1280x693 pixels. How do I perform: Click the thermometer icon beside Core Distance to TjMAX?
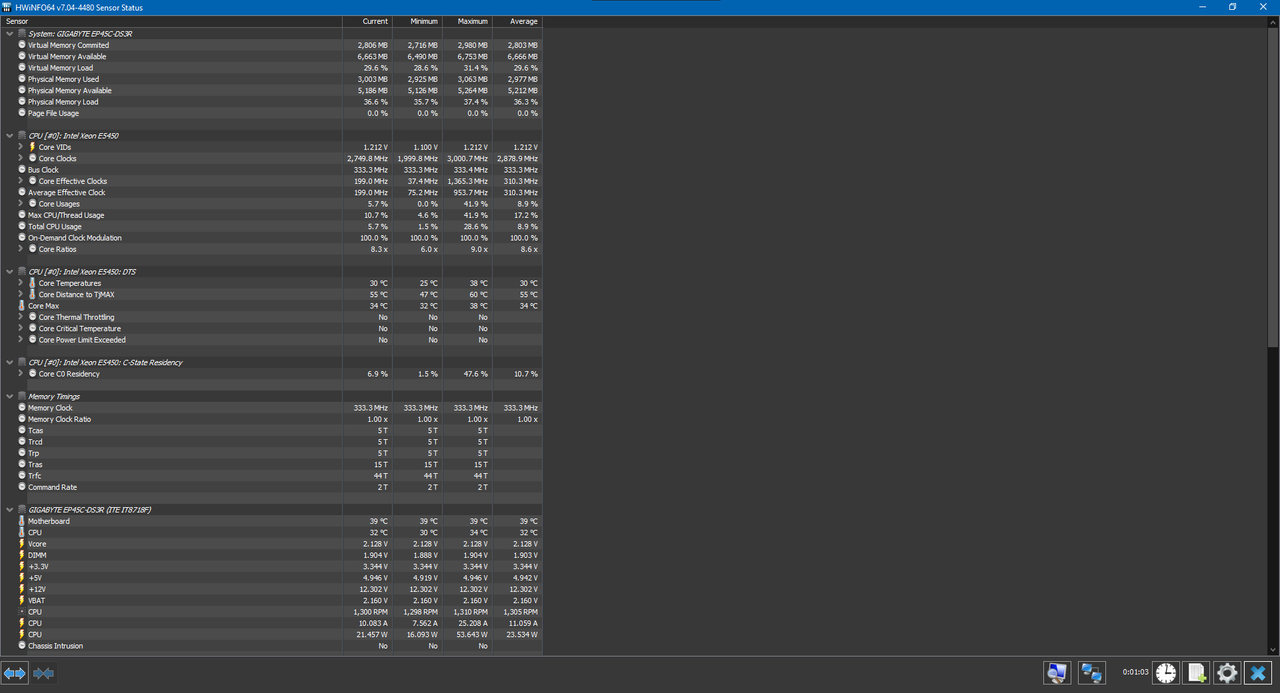point(33,294)
